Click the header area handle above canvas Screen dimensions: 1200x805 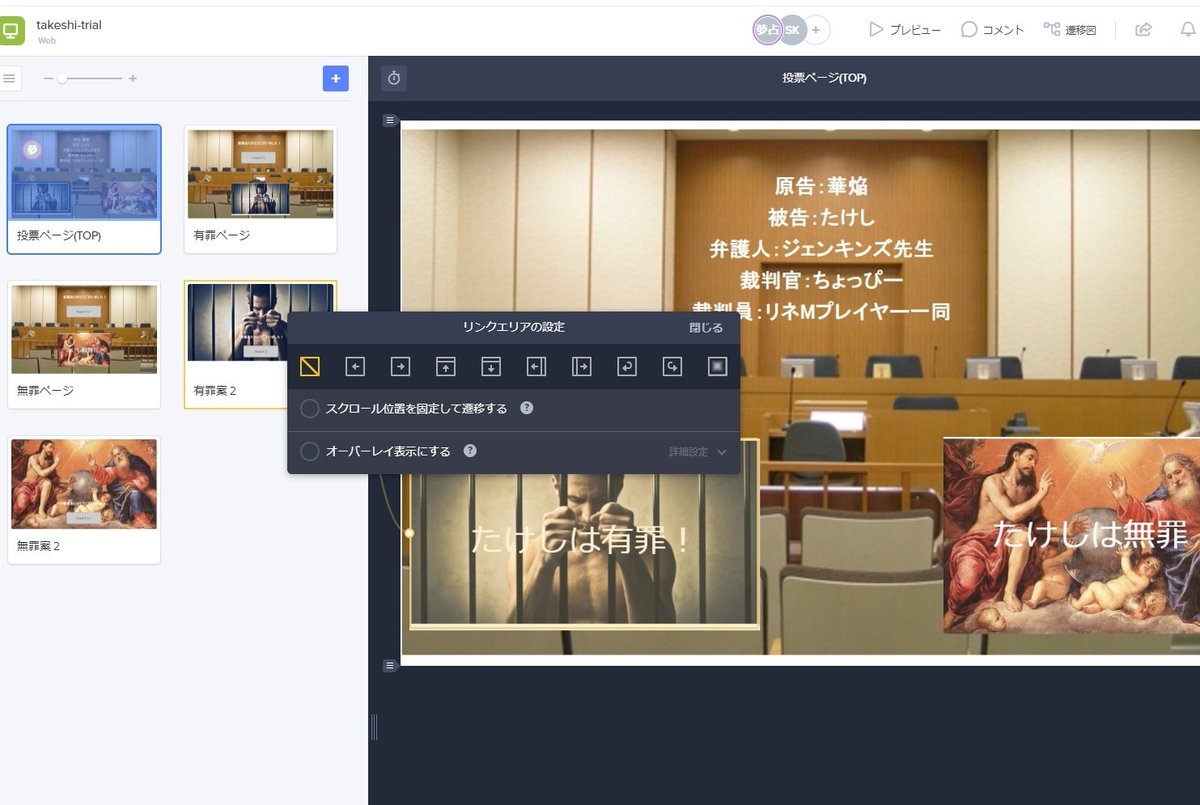click(x=390, y=120)
